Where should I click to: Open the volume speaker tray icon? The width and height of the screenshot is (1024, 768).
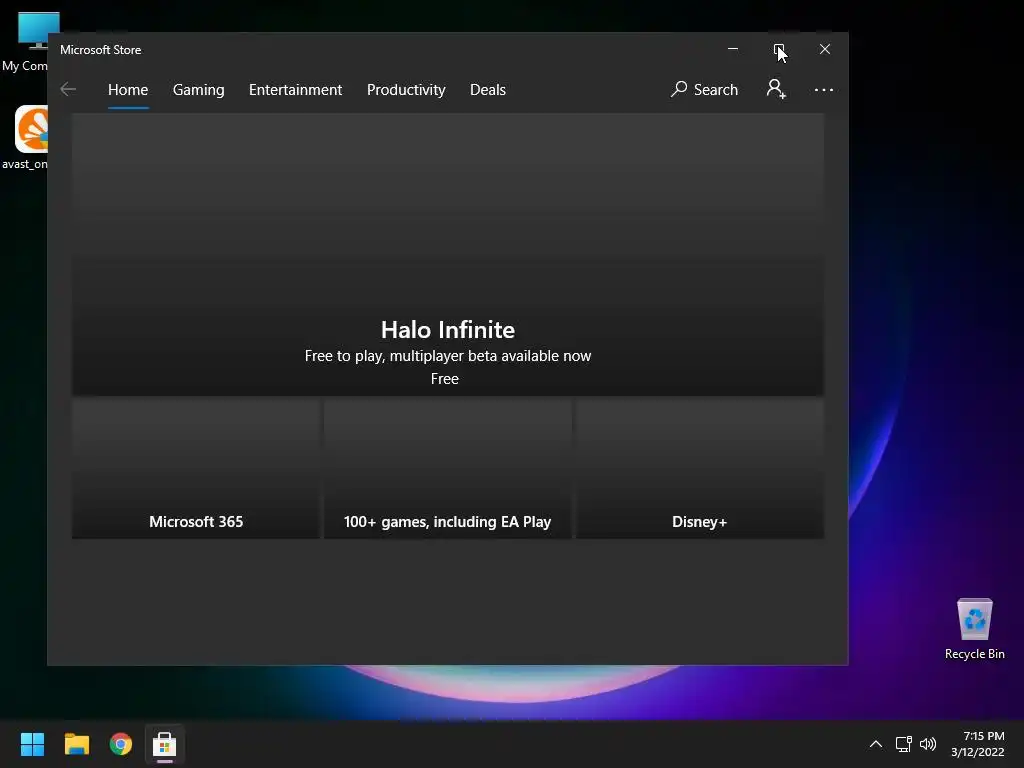(x=927, y=744)
